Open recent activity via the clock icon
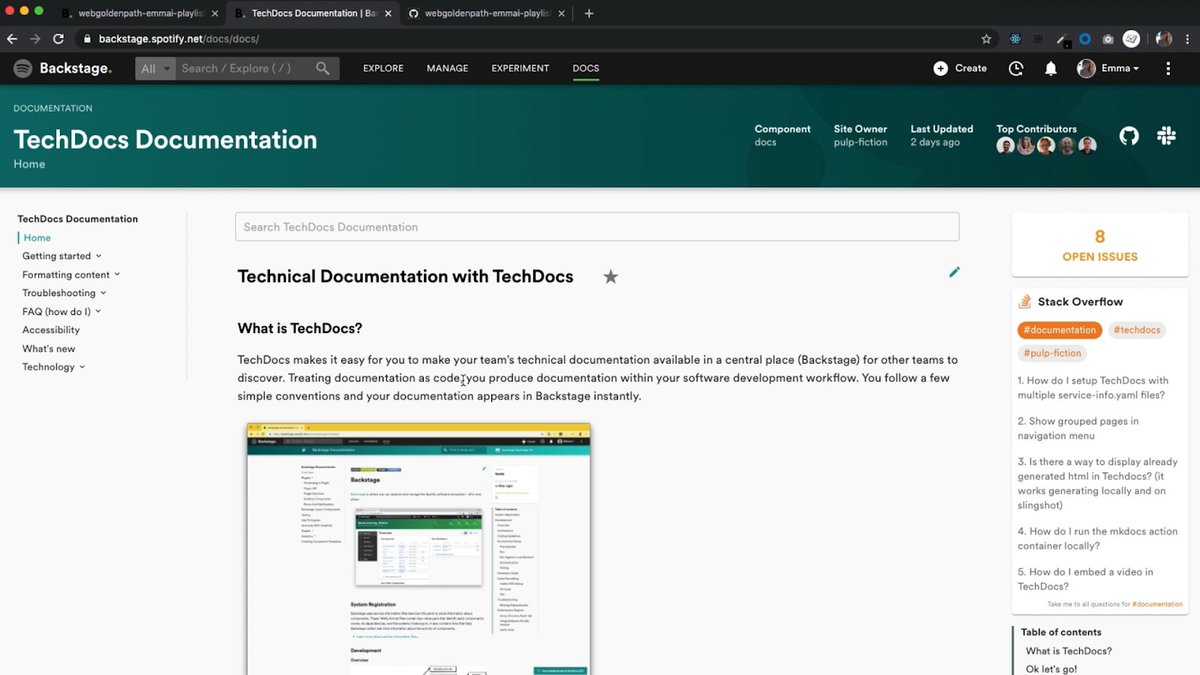Image resolution: width=1200 pixels, height=675 pixels. point(1016,68)
